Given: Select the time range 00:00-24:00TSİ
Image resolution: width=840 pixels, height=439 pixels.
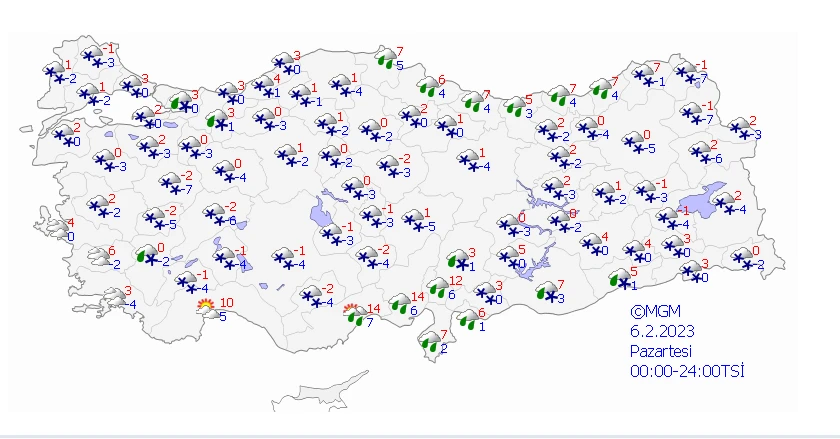Looking at the screenshot, I should pyautogui.click(x=687, y=371).
